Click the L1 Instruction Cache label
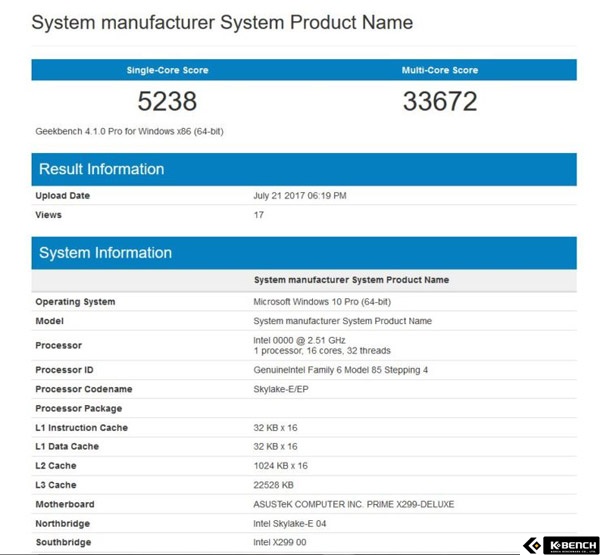600x555 pixels. point(82,428)
